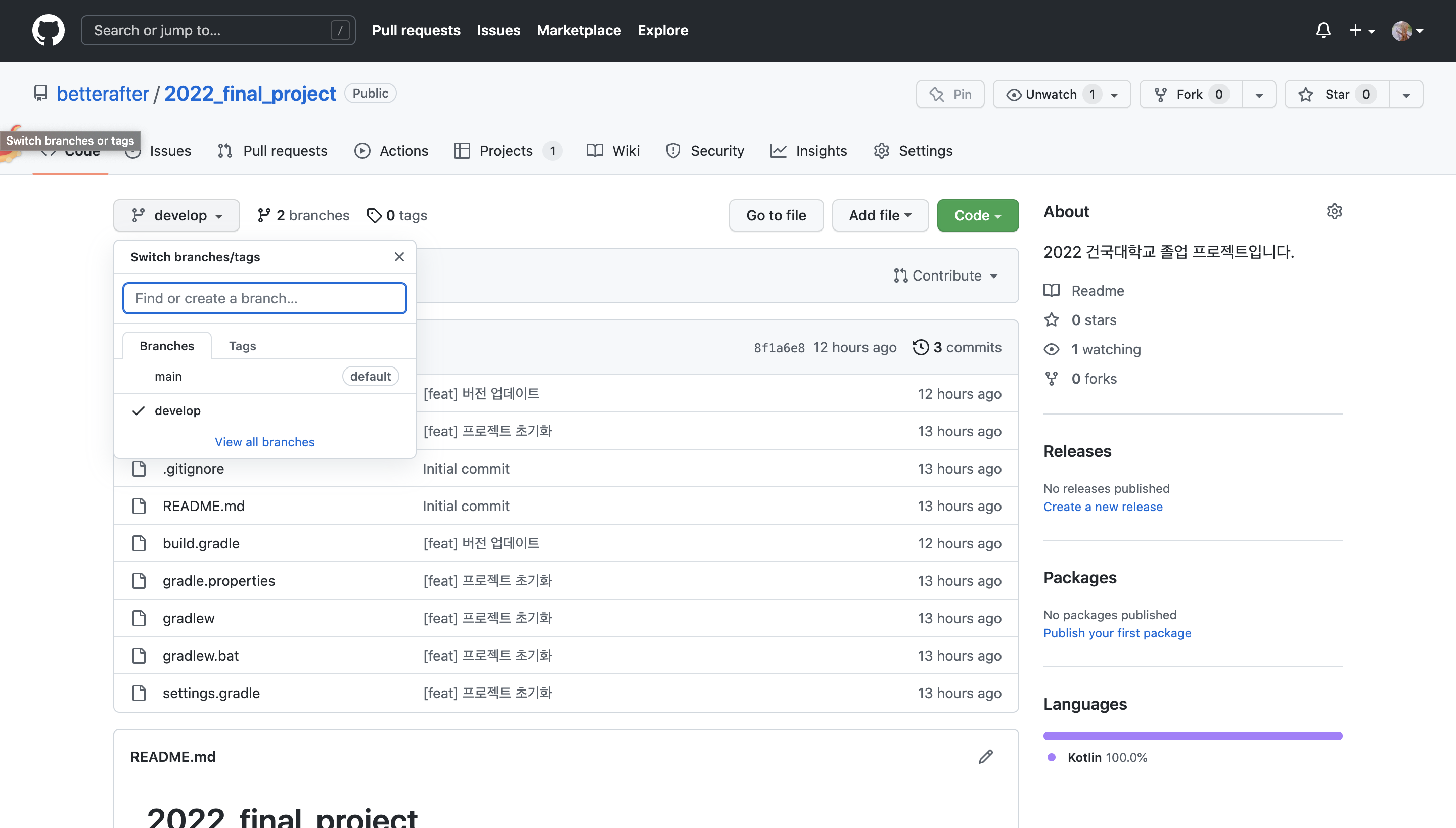Pin this repository

[950, 94]
